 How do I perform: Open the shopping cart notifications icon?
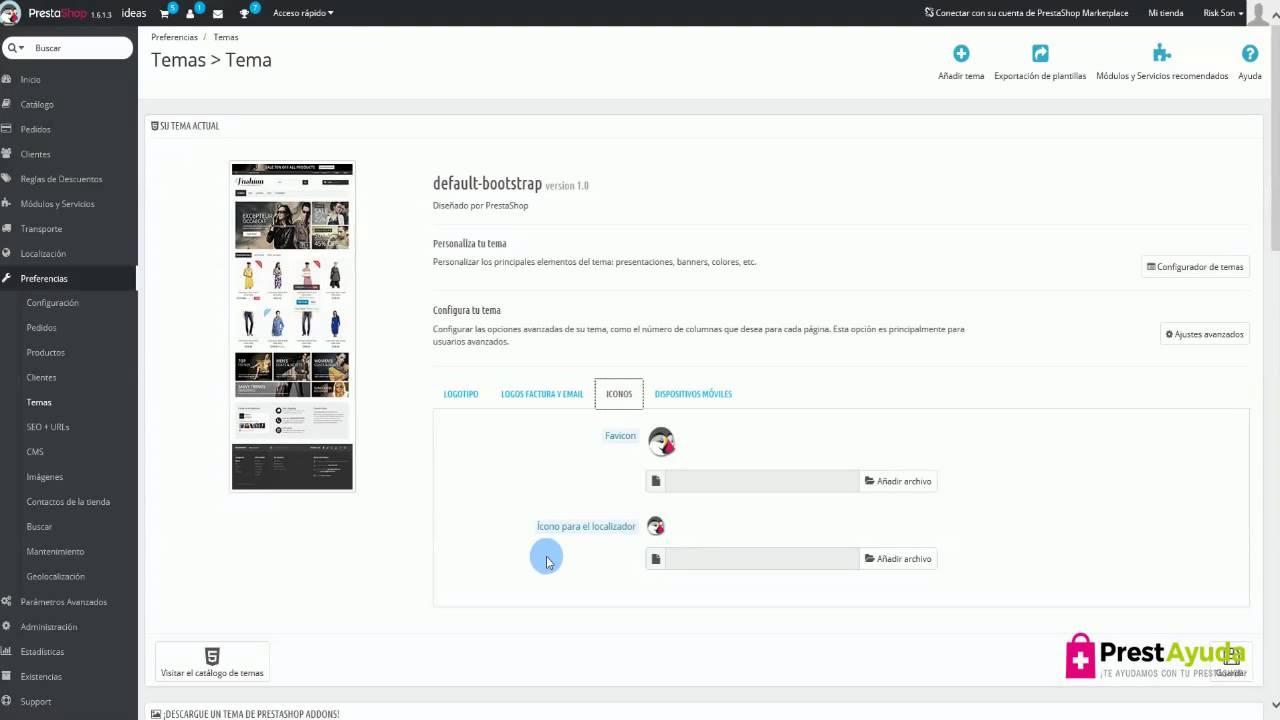pyautogui.click(x=166, y=13)
